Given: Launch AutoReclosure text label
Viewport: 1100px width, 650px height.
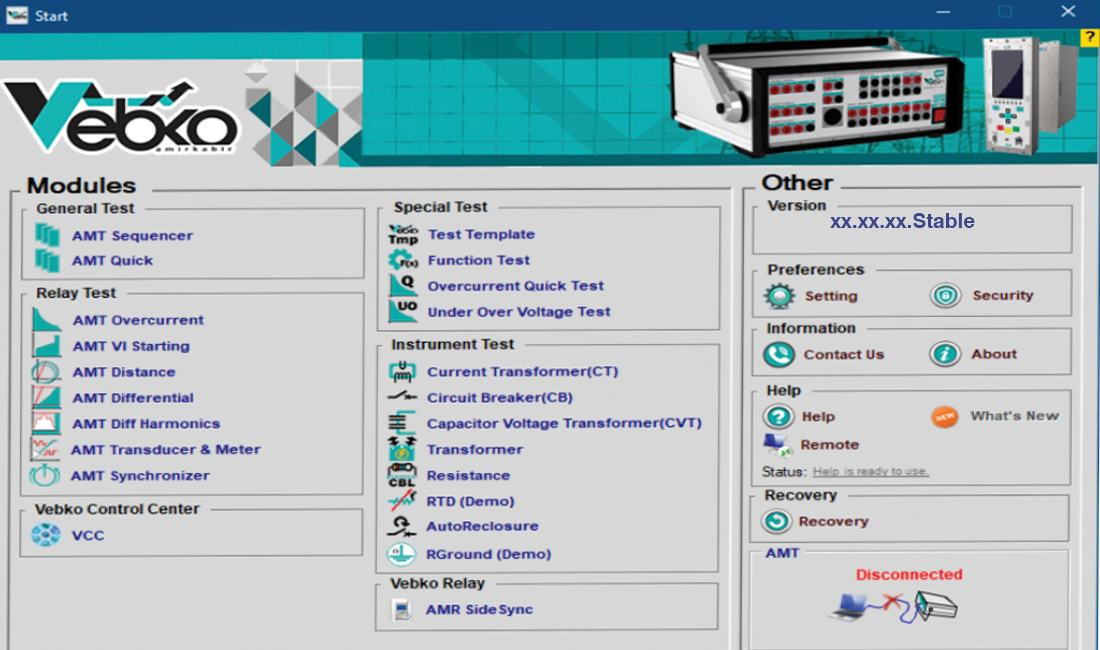Looking at the screenshot, I should point(483,526).
